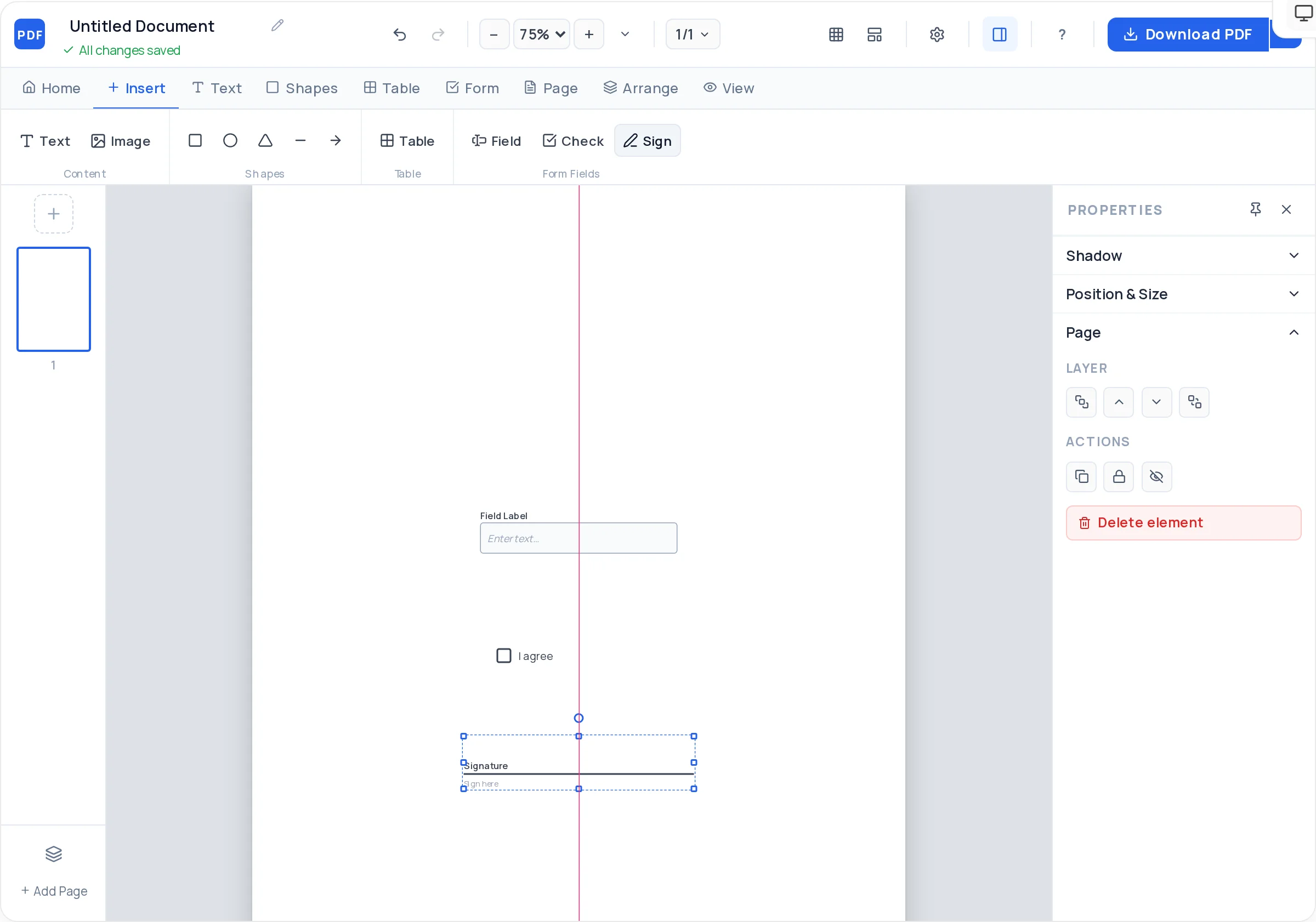Click the dashed plus add-page box
Screen dimensions: 1316x922
tap(53, 214)
